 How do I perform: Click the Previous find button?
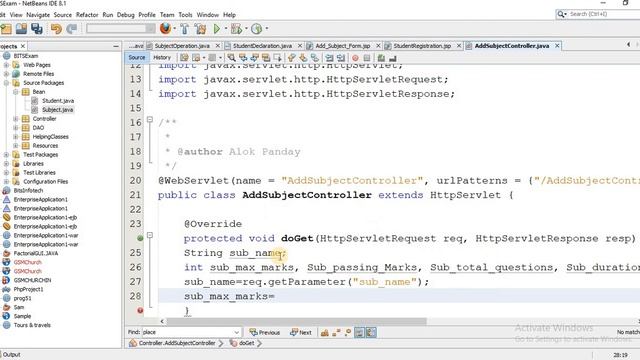[x=264, y=333]
